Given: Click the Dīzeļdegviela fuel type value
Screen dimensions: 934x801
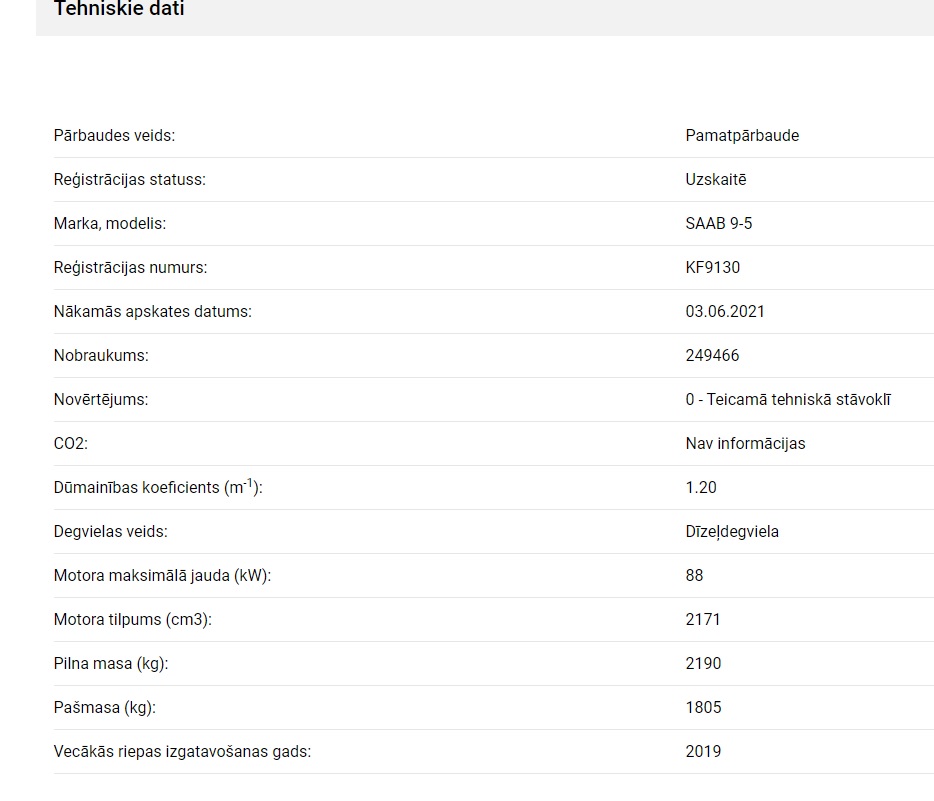Looking at the screenshot, I should pyautogui.click(x=732, y=532).
